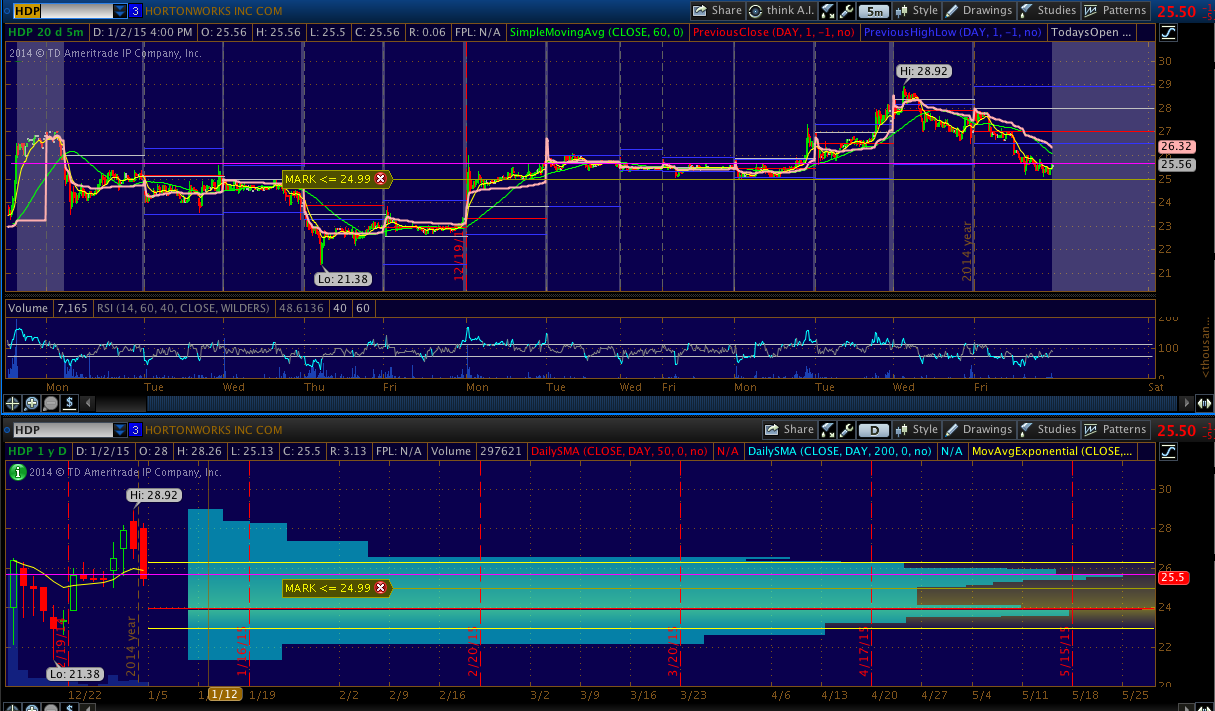Click the zoom out magnifier icon
This screenshot has height=711, width=1215.
point(50,403)
